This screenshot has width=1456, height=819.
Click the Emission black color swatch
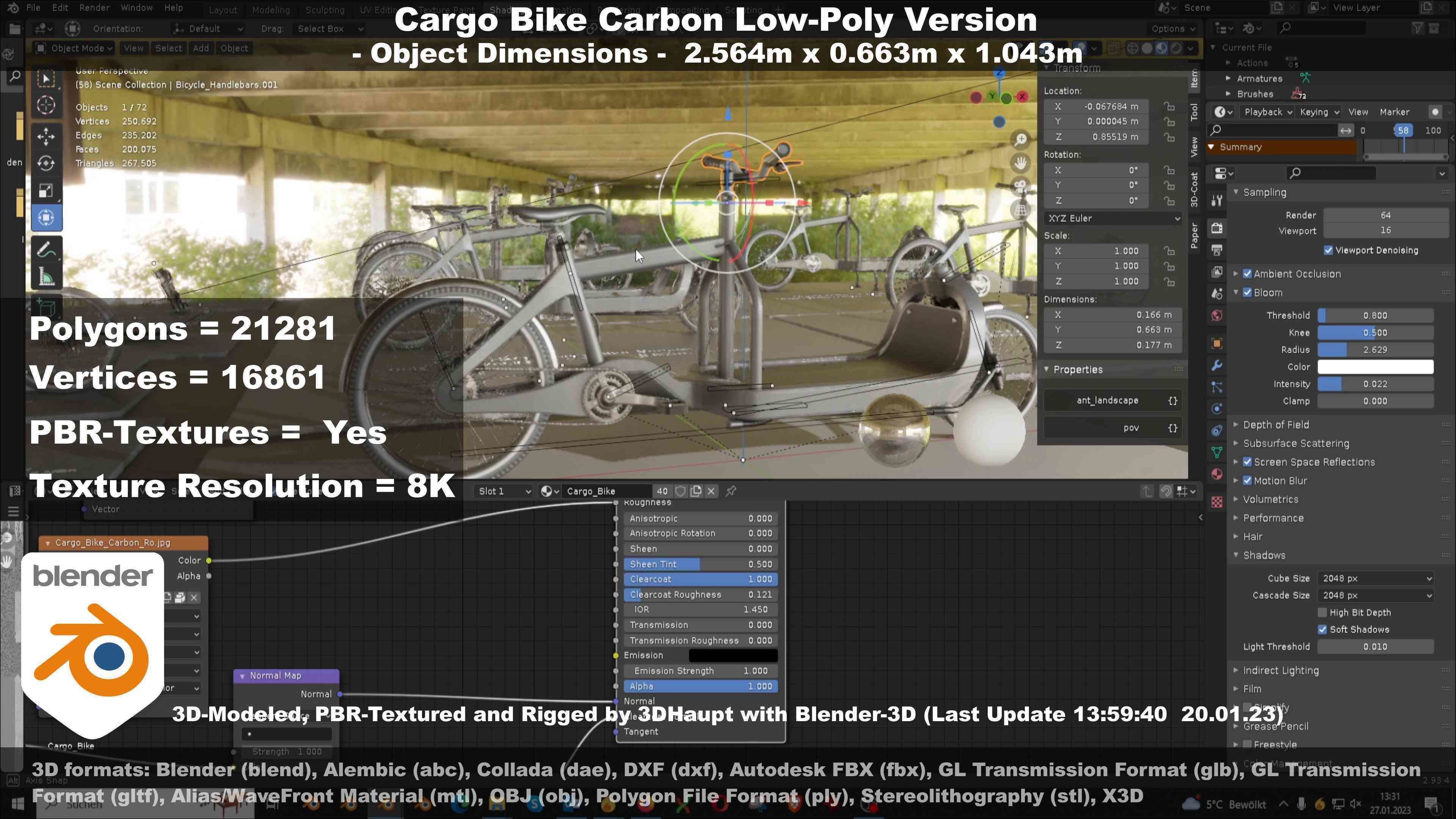(x=733, y=656)
